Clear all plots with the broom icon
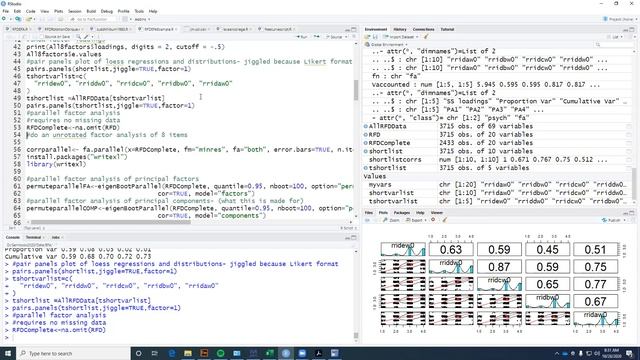 [444, 220]
